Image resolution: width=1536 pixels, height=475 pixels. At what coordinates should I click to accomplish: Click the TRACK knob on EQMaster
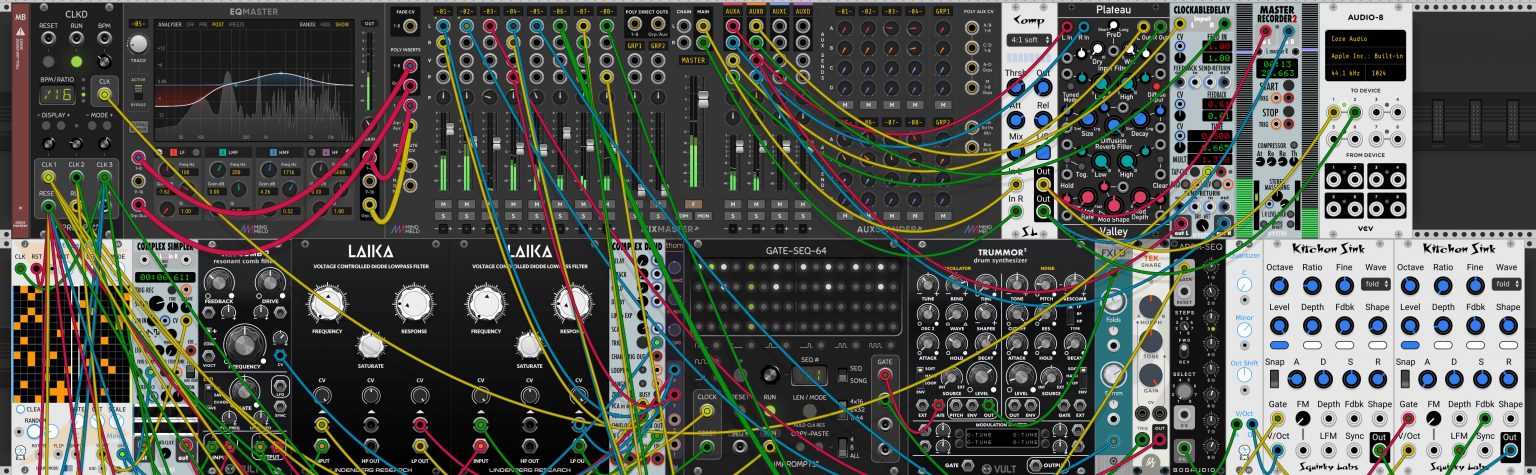point(139,44)
